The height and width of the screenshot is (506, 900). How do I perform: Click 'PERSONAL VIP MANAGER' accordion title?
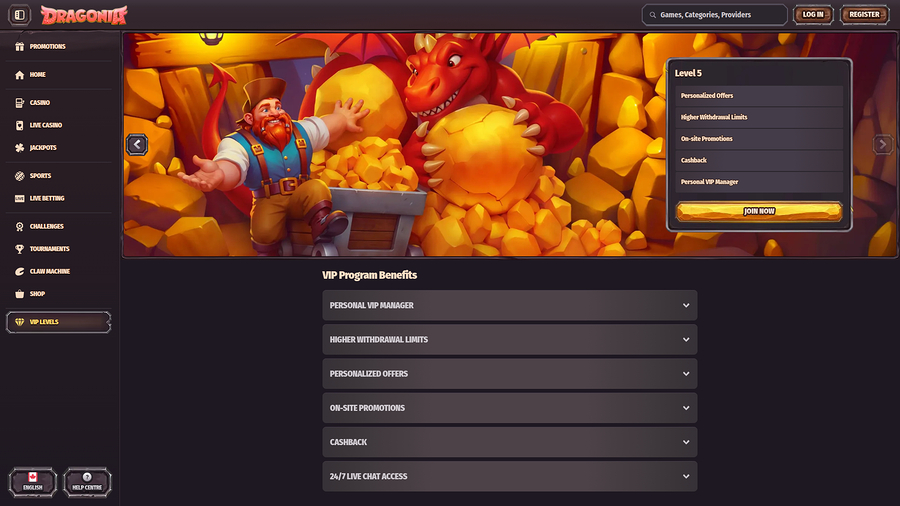371,305
